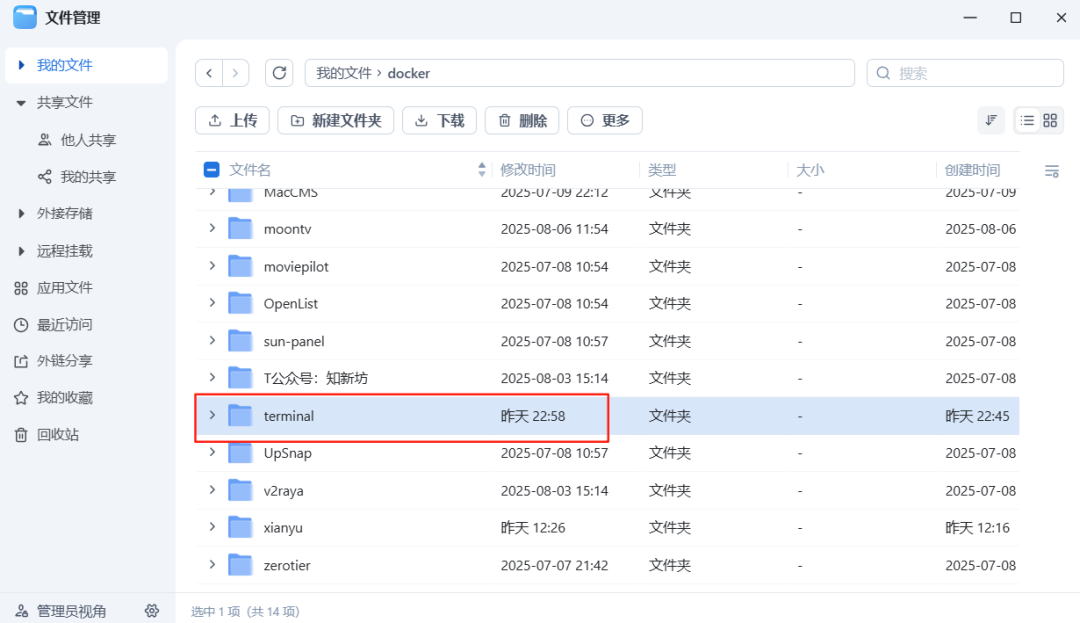Open column settings icon right of 创建时间

pyautogui.click(x=1051, y=171)
